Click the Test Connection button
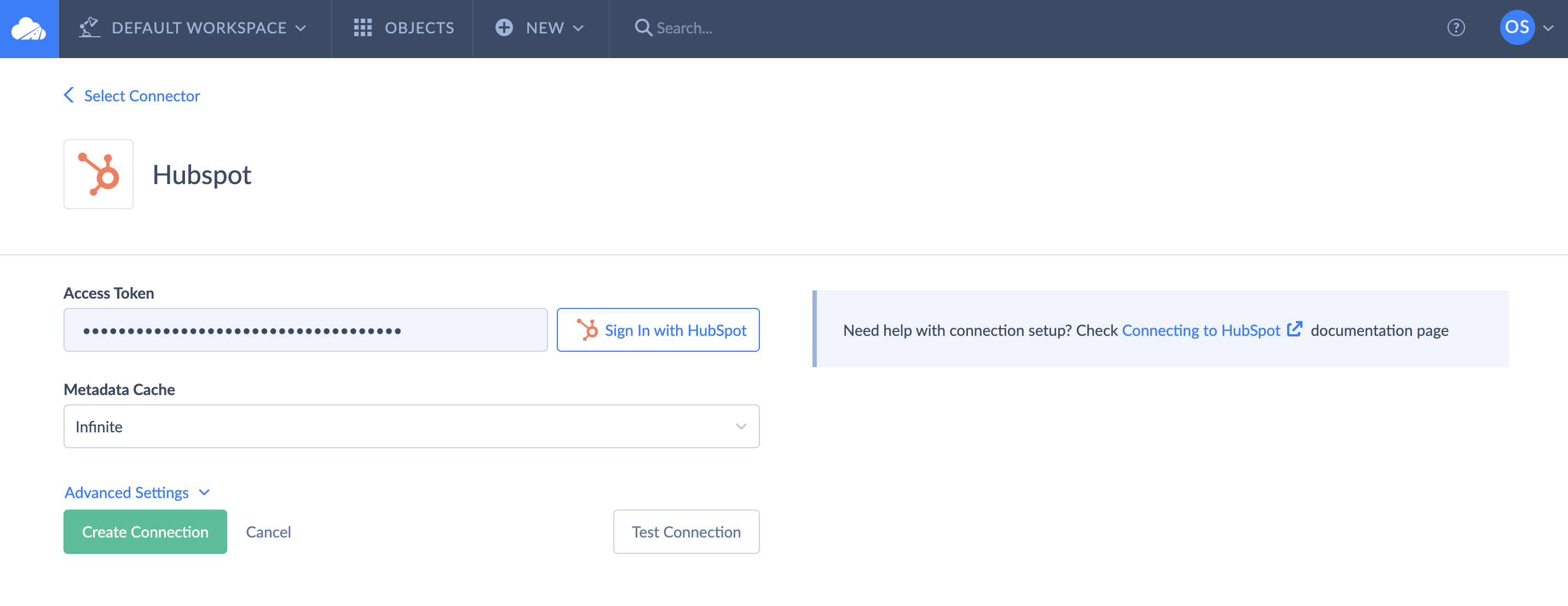 (x=685, y=531)
